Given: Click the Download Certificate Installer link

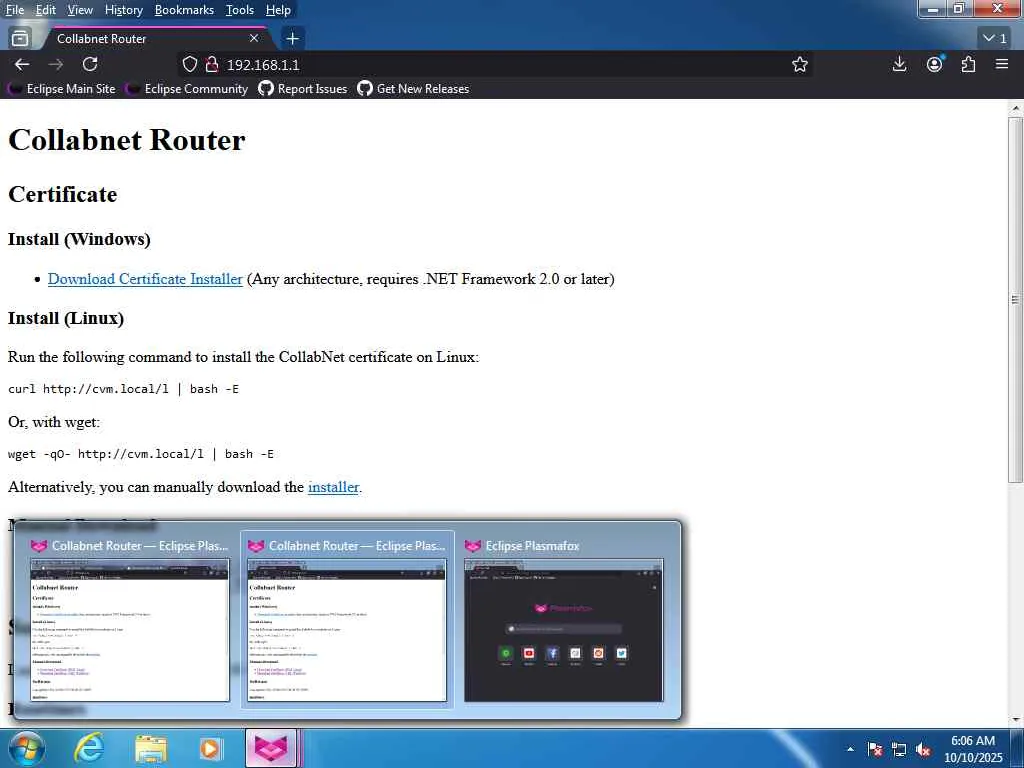Looking at the screenshot, I should (x=145, y=279).
